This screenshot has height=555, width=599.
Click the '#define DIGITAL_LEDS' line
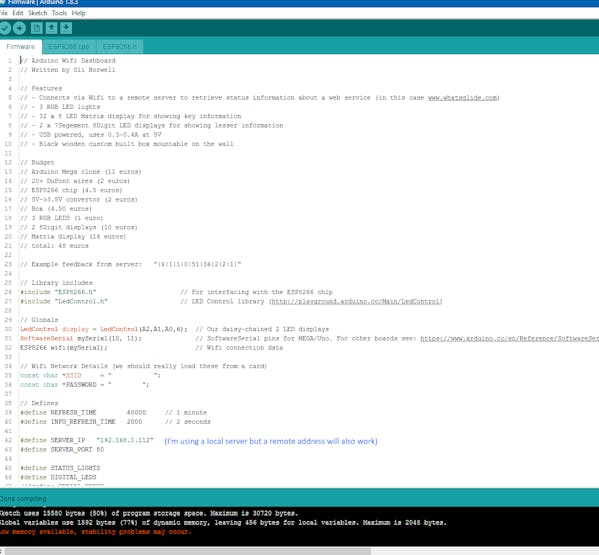(58, 477)
